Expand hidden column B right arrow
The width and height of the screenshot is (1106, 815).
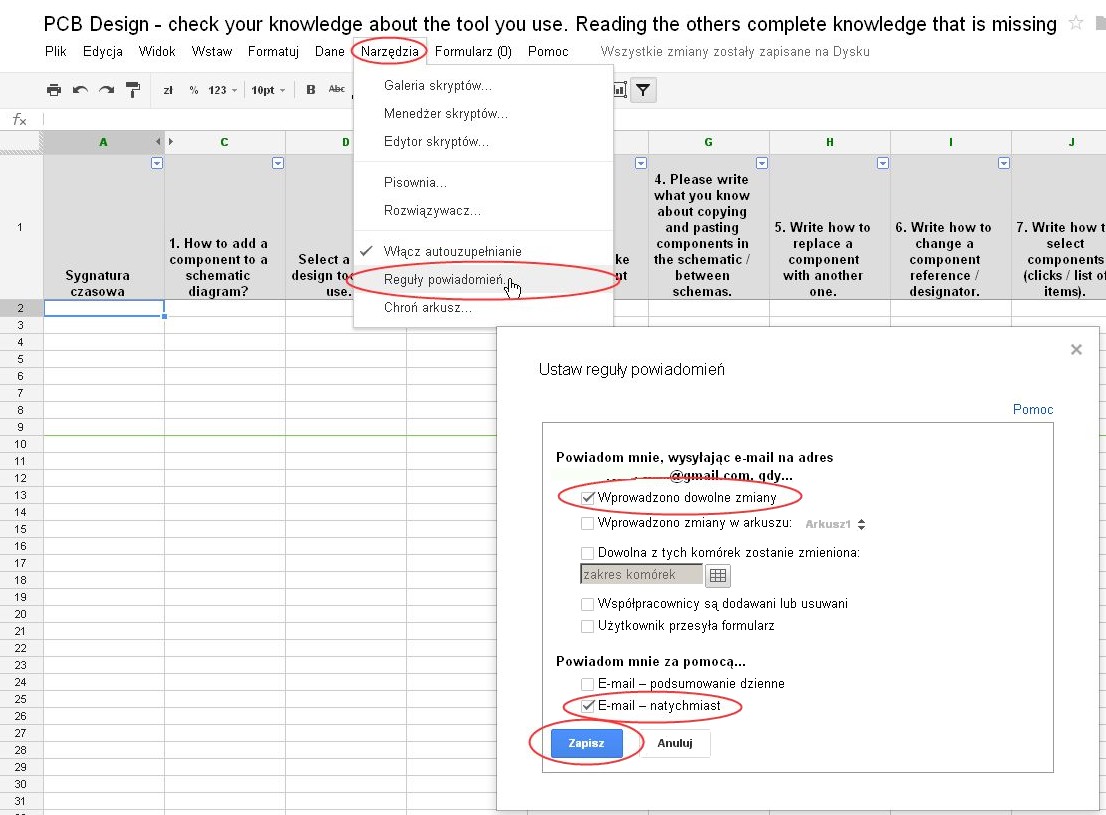171,142
